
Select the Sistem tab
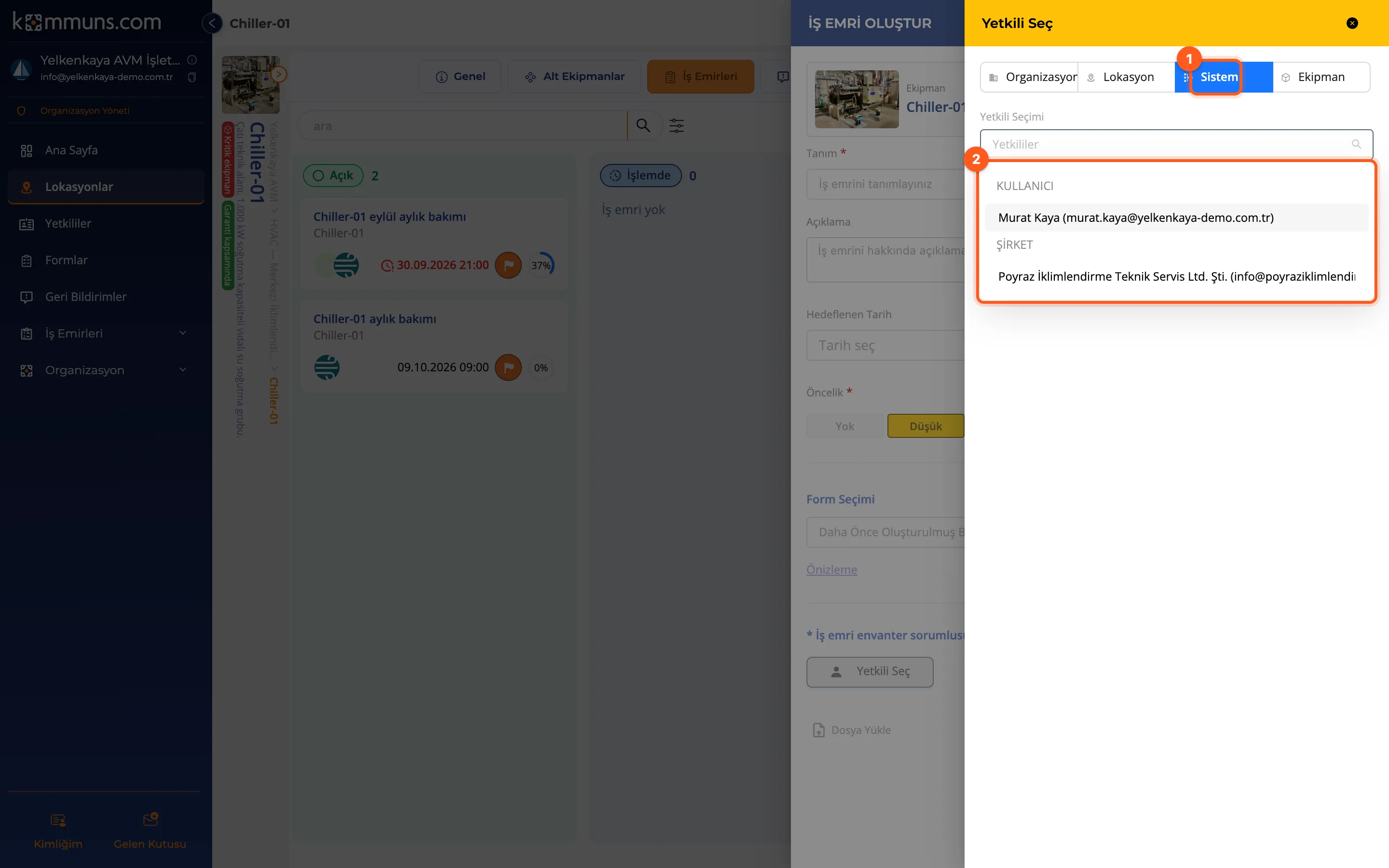(x=1224, y=77)
